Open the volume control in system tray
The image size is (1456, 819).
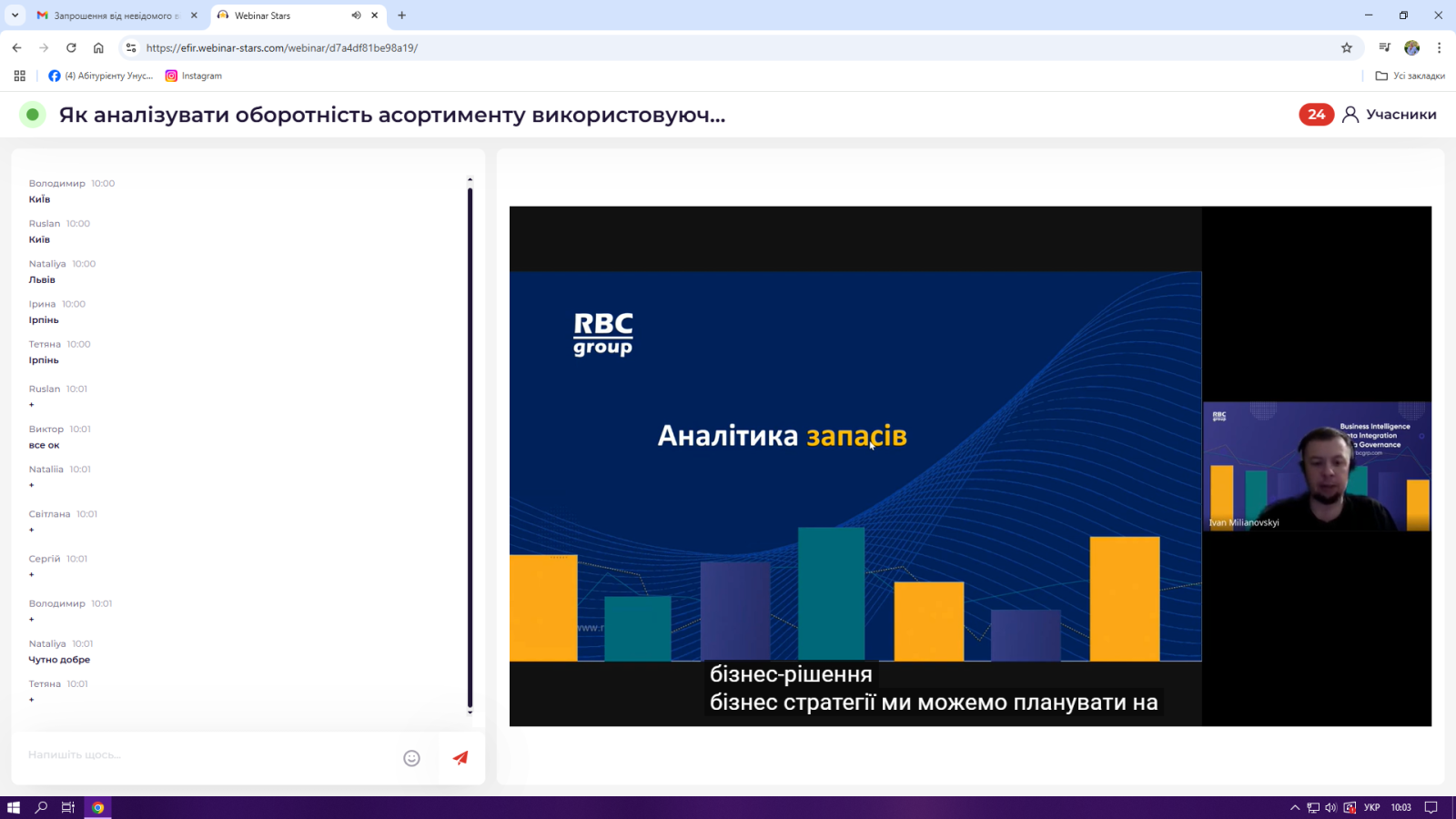1330,807
